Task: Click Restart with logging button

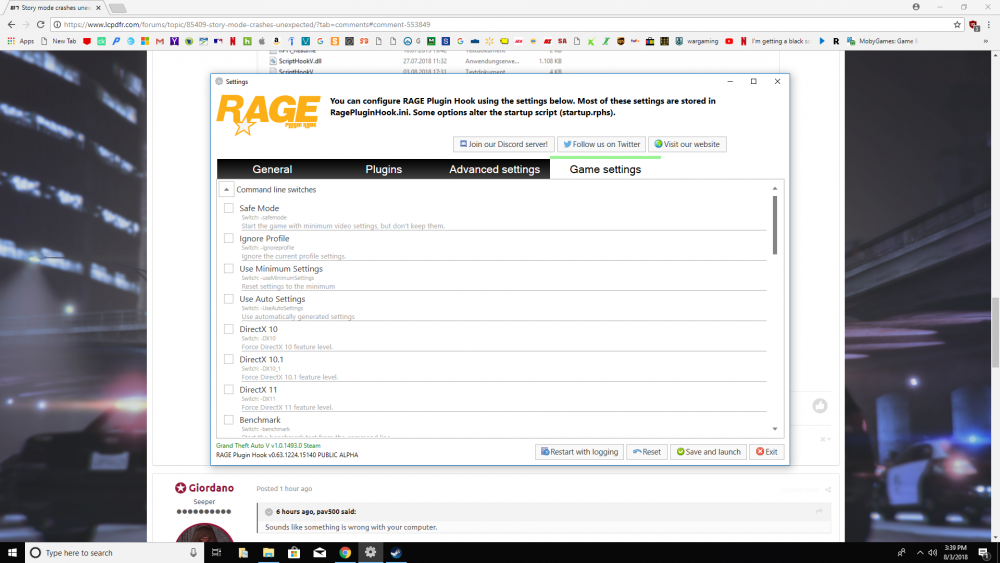Action: click(x=579, y=451)
